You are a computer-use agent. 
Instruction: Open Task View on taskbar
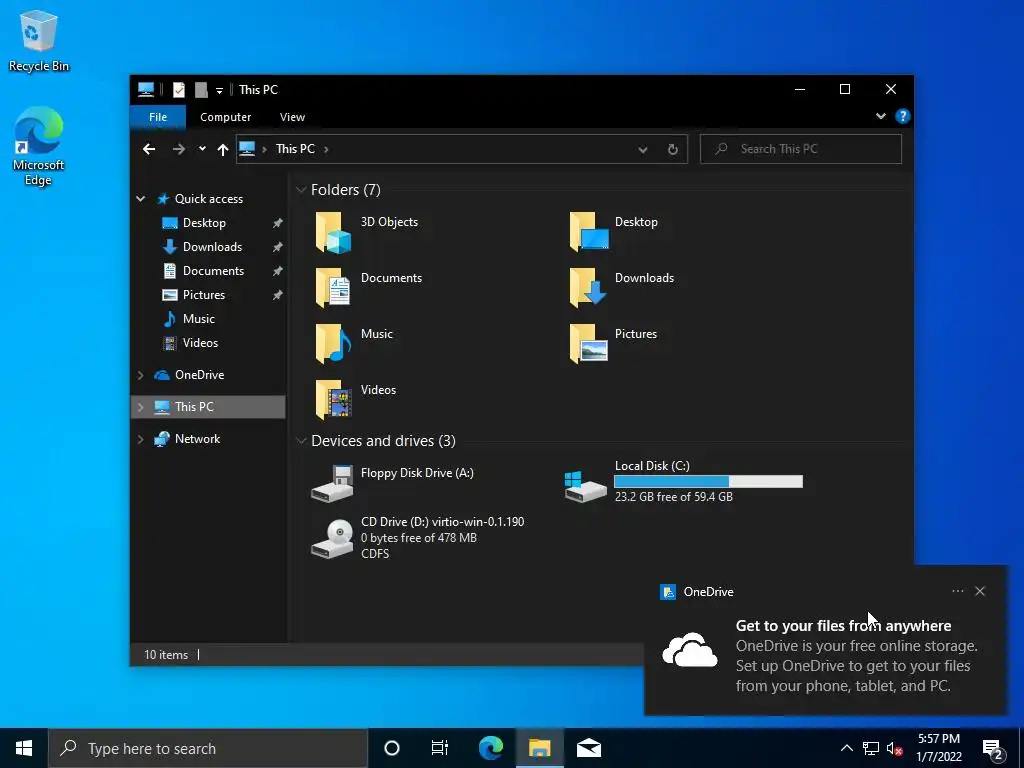pos(440,748)
